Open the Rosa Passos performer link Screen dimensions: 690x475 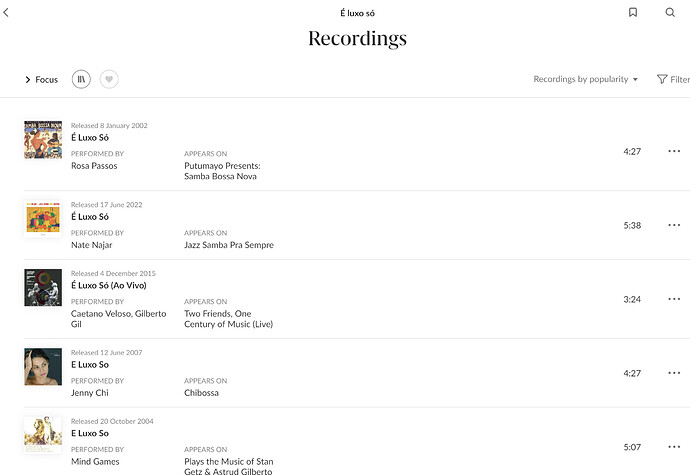pos(94,166)
